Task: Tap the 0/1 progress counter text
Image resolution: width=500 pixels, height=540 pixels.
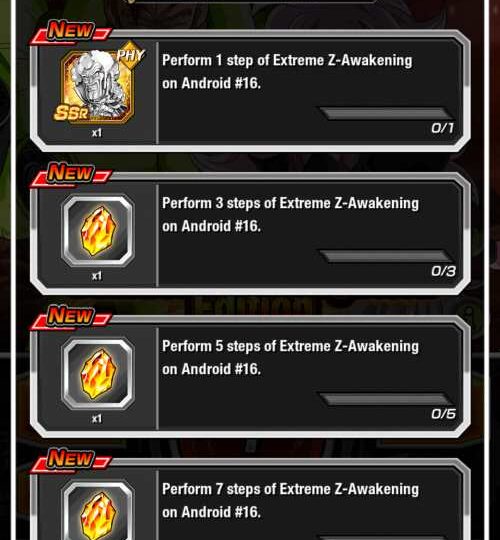Action: [443, 128]
